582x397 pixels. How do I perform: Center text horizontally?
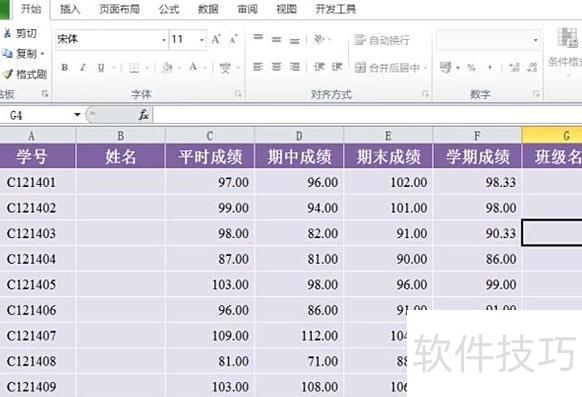[x=276, y=67]
